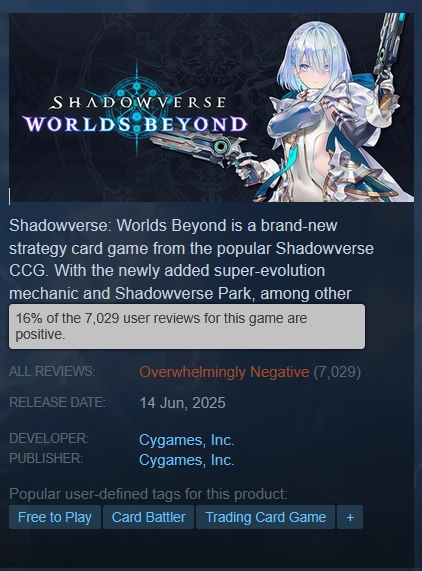Click the PUBLISHER label
The height and width of the screenshot is (571, 422).
click(x=46, y=458)
